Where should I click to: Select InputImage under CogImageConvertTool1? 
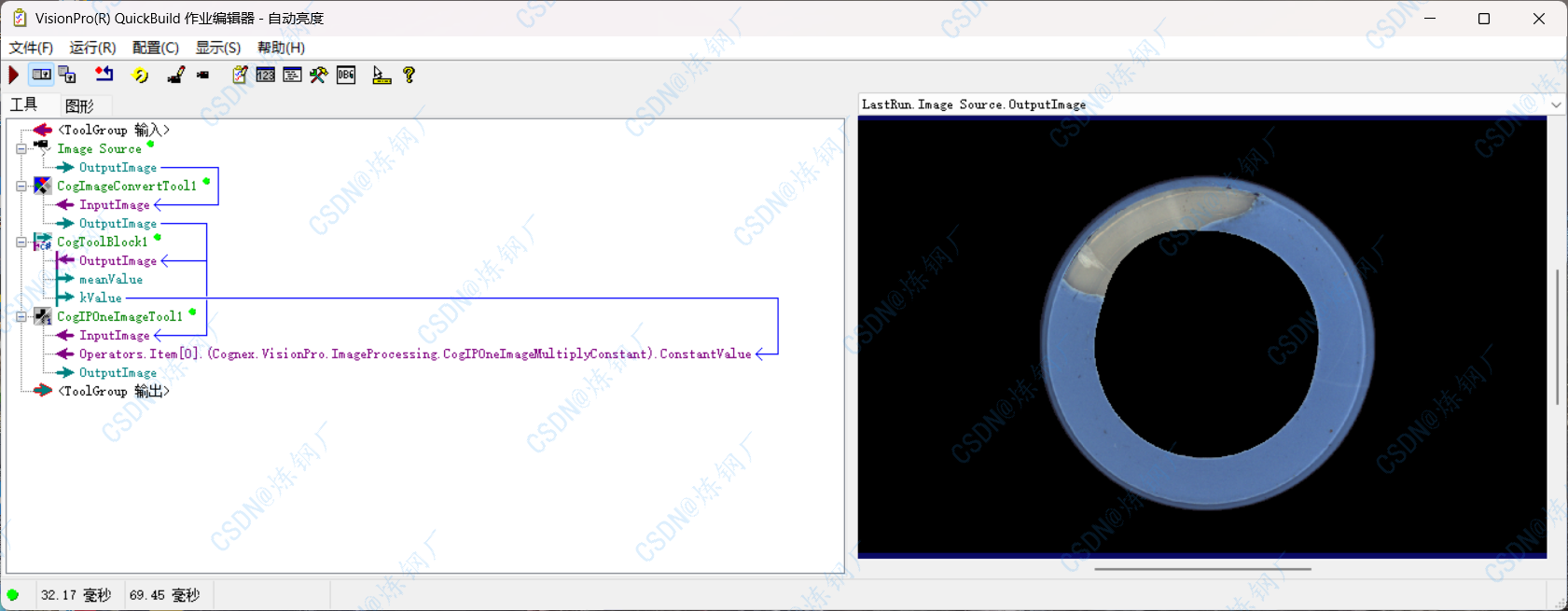point(114,205)
